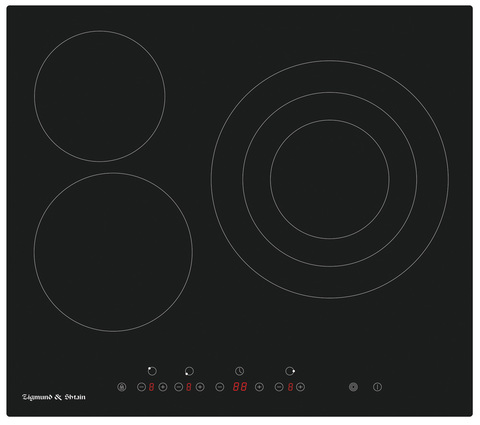The height and width of the screenshot is (425, 480).
Task: Decrease timer value with minus key
Action: coord(220,387)
